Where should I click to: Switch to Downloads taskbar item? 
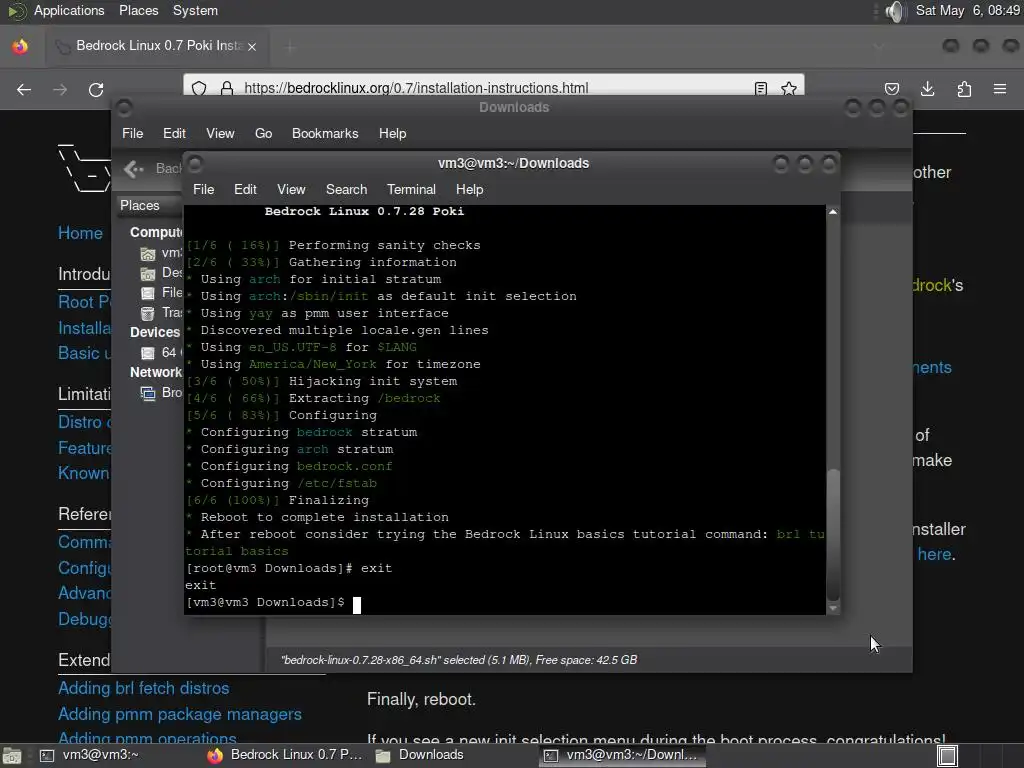420,755
